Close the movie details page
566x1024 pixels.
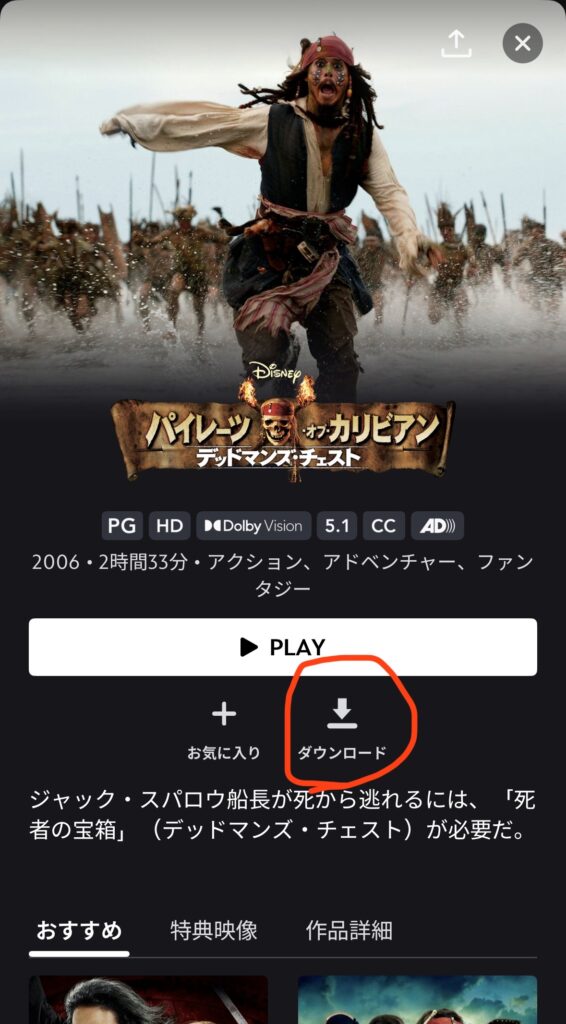click(522, 44)
